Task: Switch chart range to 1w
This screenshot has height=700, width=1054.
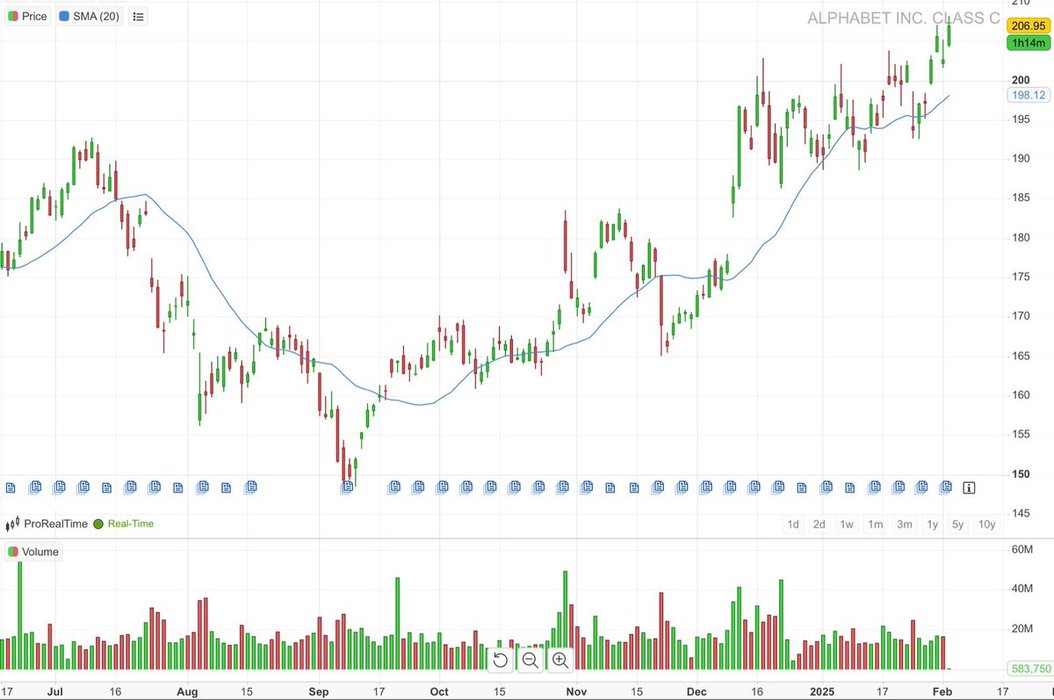Action: point(846,524)
